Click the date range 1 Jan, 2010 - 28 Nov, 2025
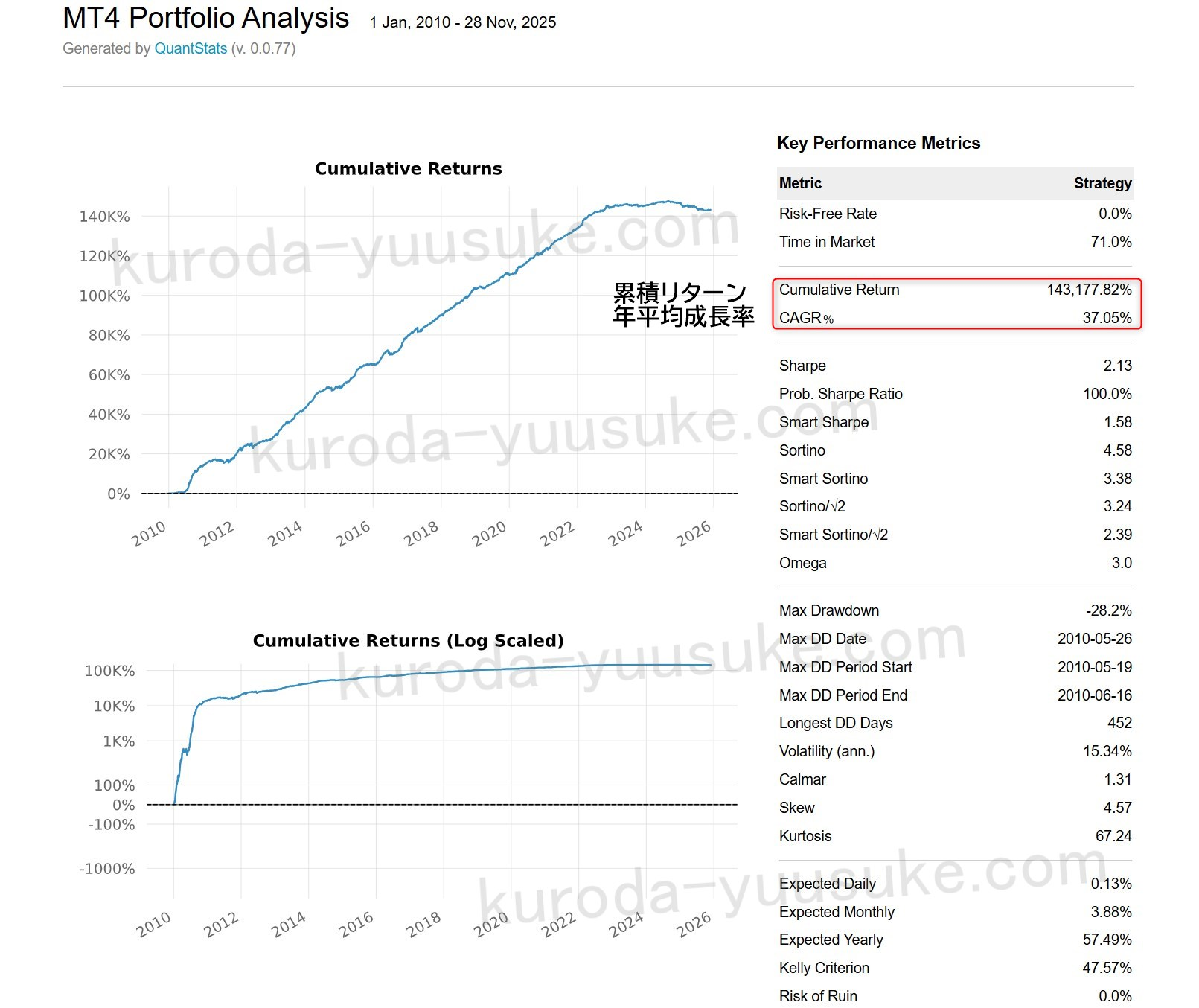Viewport: 1199px width, 1008px height. pyautogui.click(x=463, y=22)
